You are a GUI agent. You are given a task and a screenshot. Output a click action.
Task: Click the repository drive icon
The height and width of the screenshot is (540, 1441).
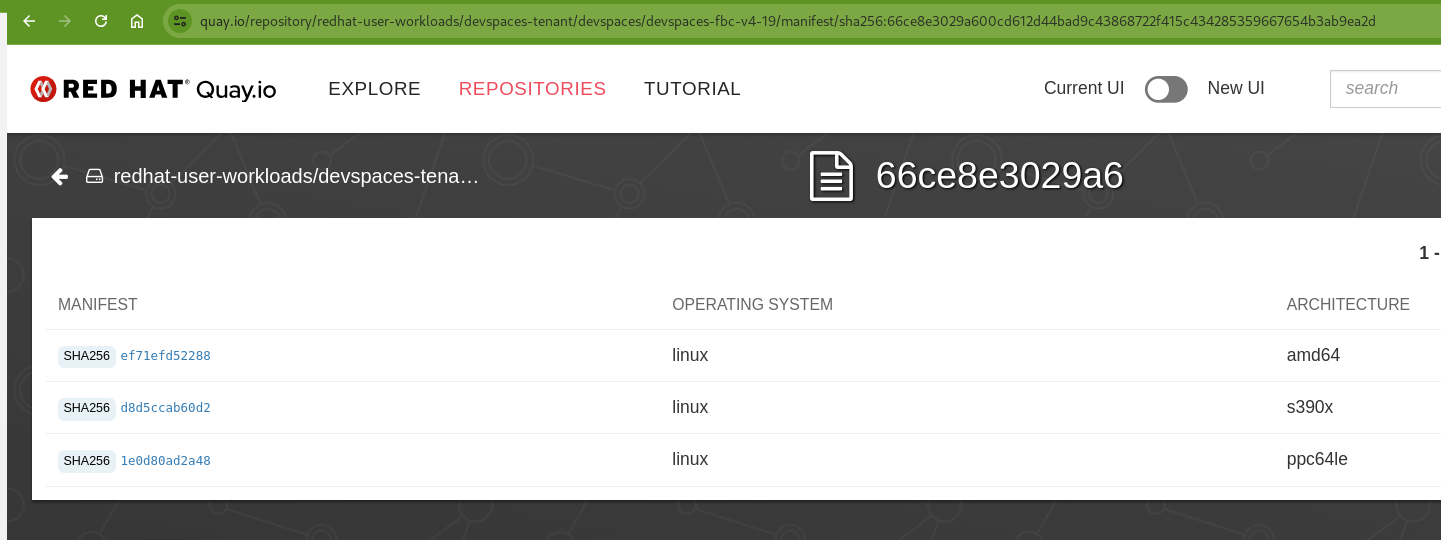point(95,177)
